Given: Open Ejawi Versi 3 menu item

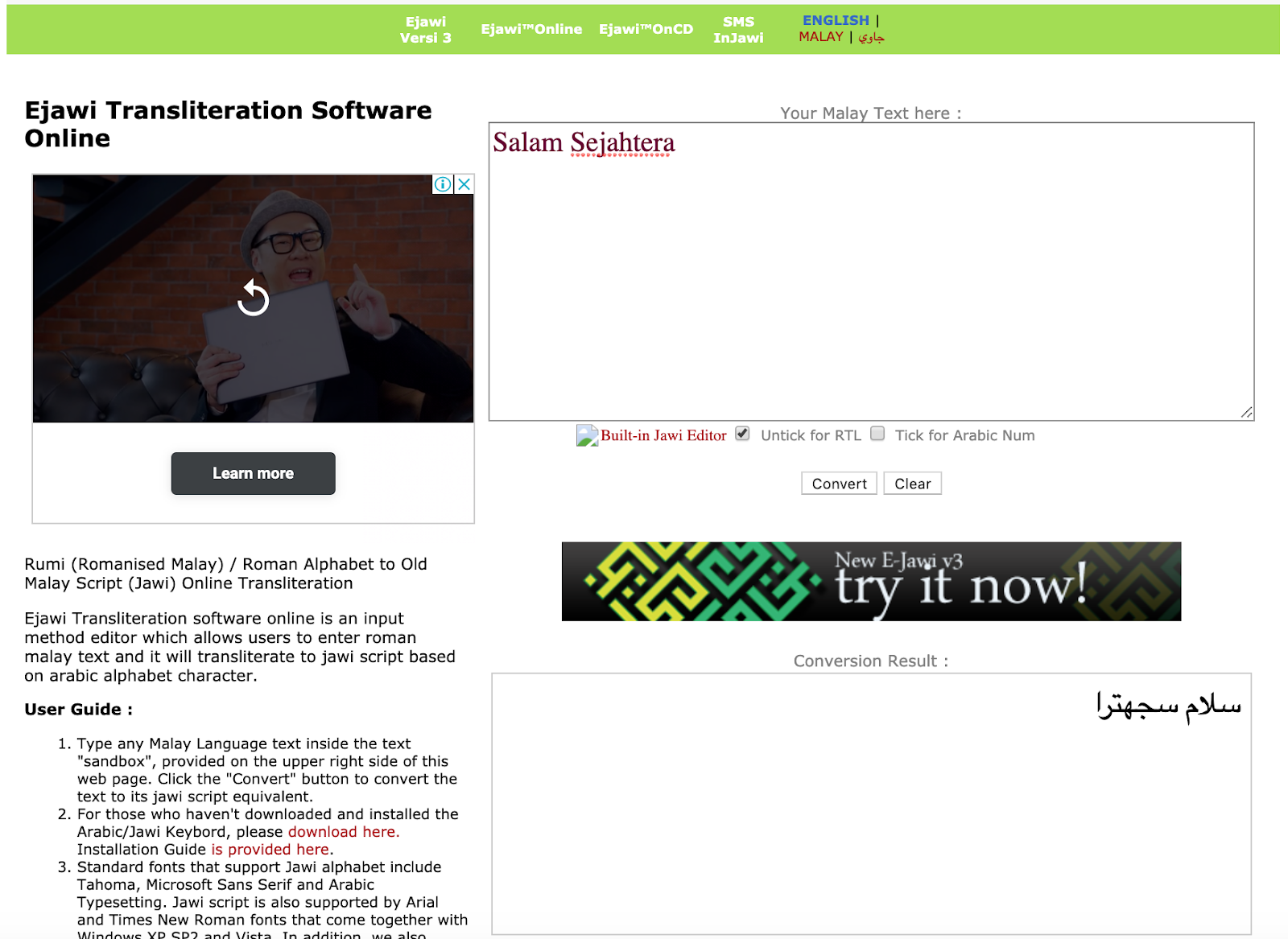Looking at the screenshot, I should pos(426,30).
